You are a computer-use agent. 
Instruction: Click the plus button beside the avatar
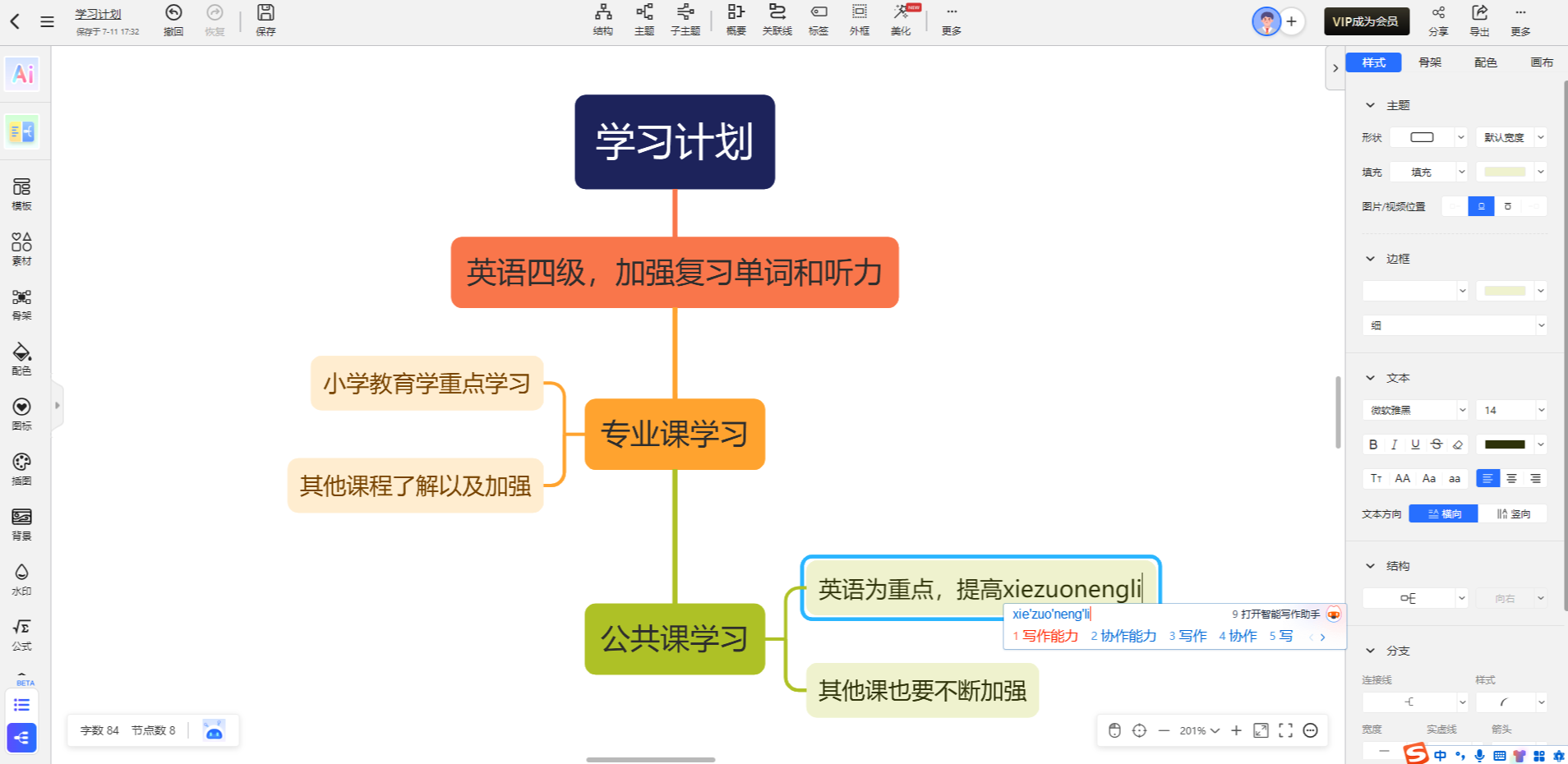pos(1292,21)
